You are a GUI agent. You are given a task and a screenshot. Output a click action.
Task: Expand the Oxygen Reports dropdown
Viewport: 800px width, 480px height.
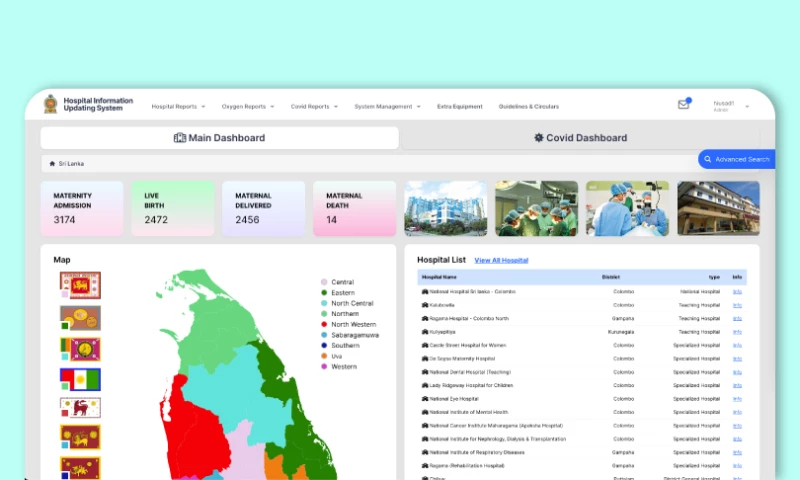coord(248,107)
